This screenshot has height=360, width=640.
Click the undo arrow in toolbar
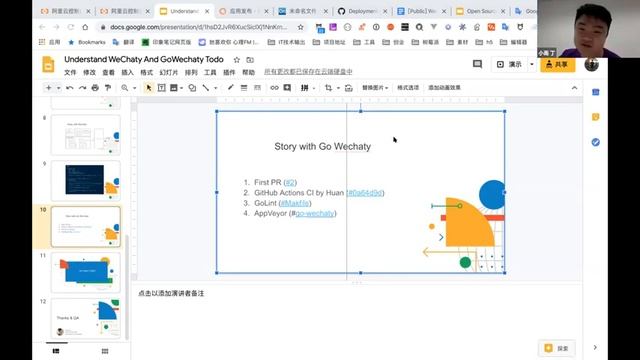coord(70,88)
